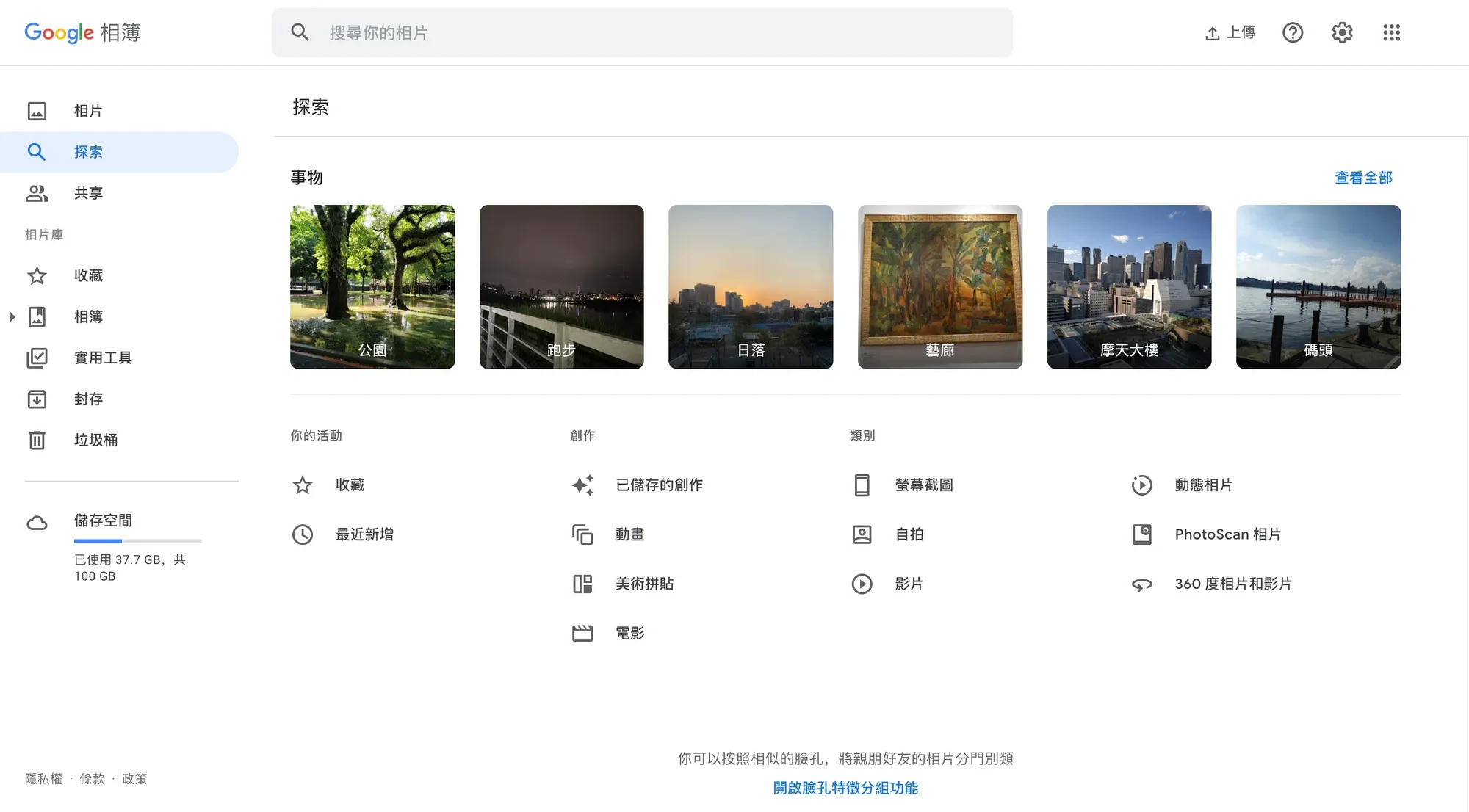This screenshot has height=812, width=1469.
Task: Select 相片 label in the sidebar
Action: [x=88, y=111]
